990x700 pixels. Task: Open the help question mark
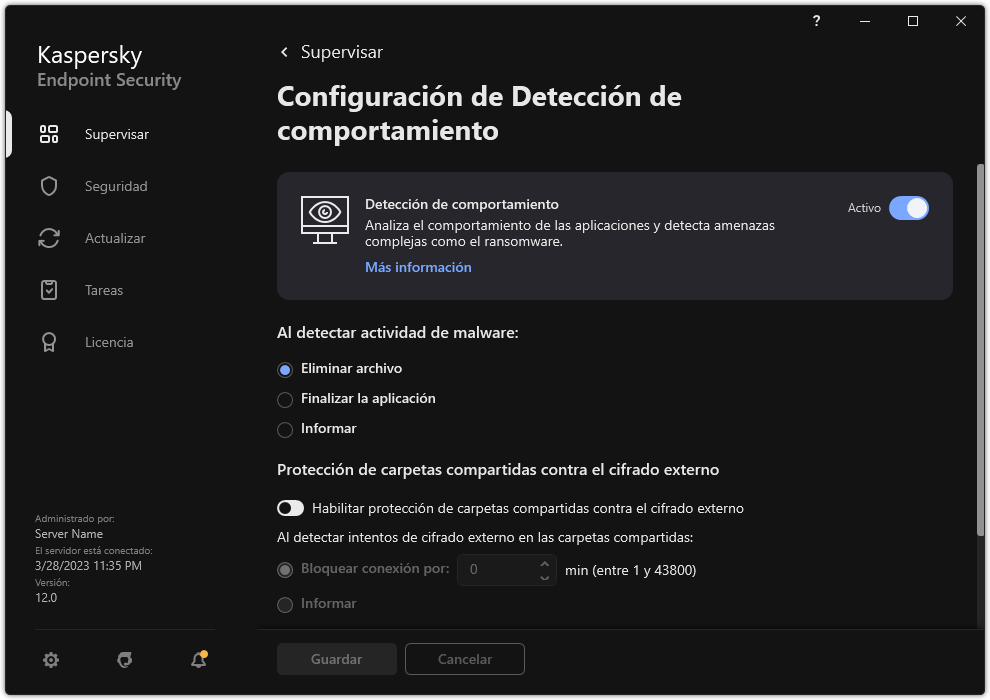(x=815, y=21)
